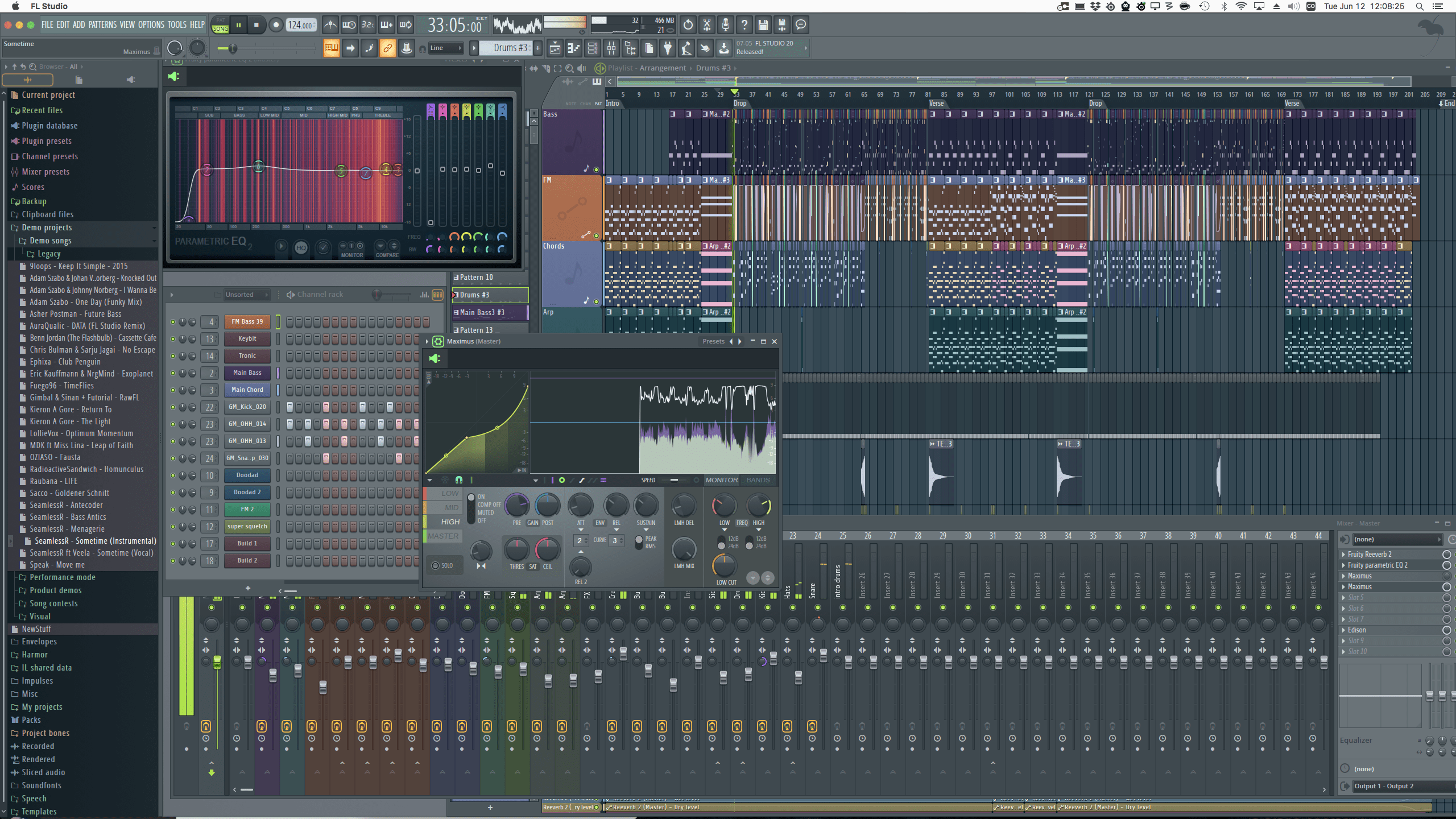Select the Patterns menu in menu bar
Viewport: 1456px width, 819px height.
click(100, 24)
